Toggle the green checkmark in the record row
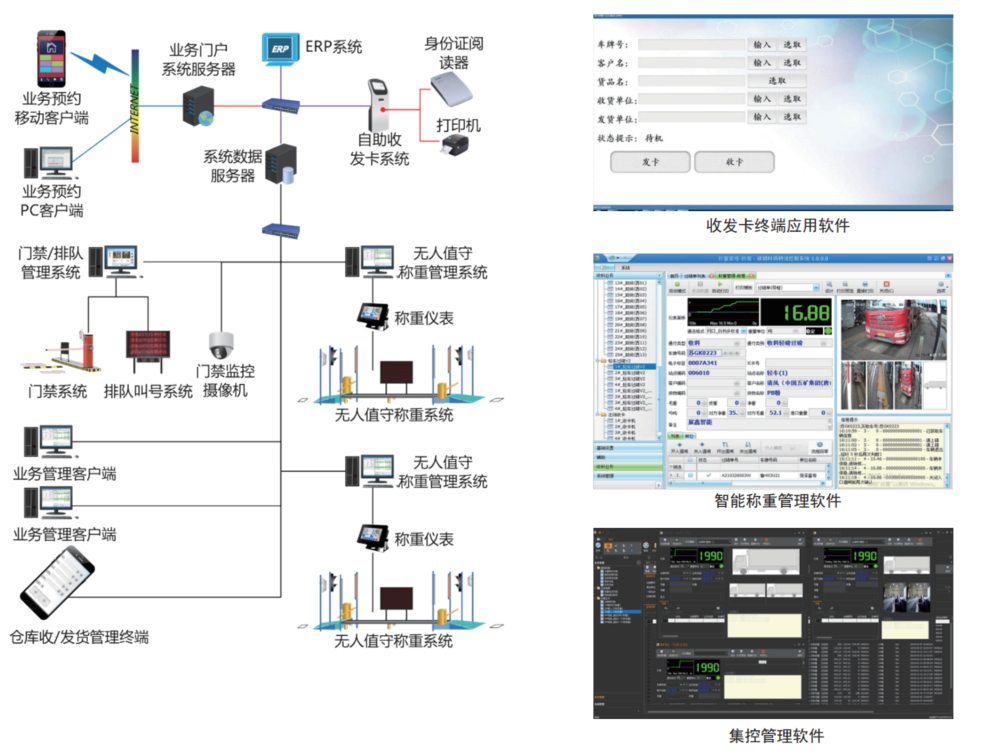Screen dimensions: 990x753 click(x=708, y=475)
